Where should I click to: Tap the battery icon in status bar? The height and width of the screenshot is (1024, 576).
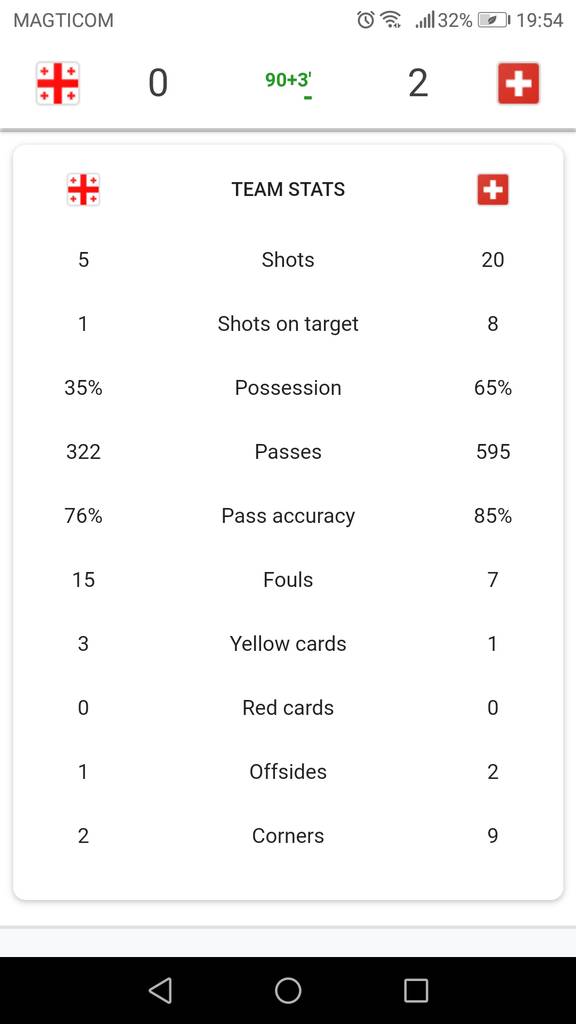(x=494, y=20)
